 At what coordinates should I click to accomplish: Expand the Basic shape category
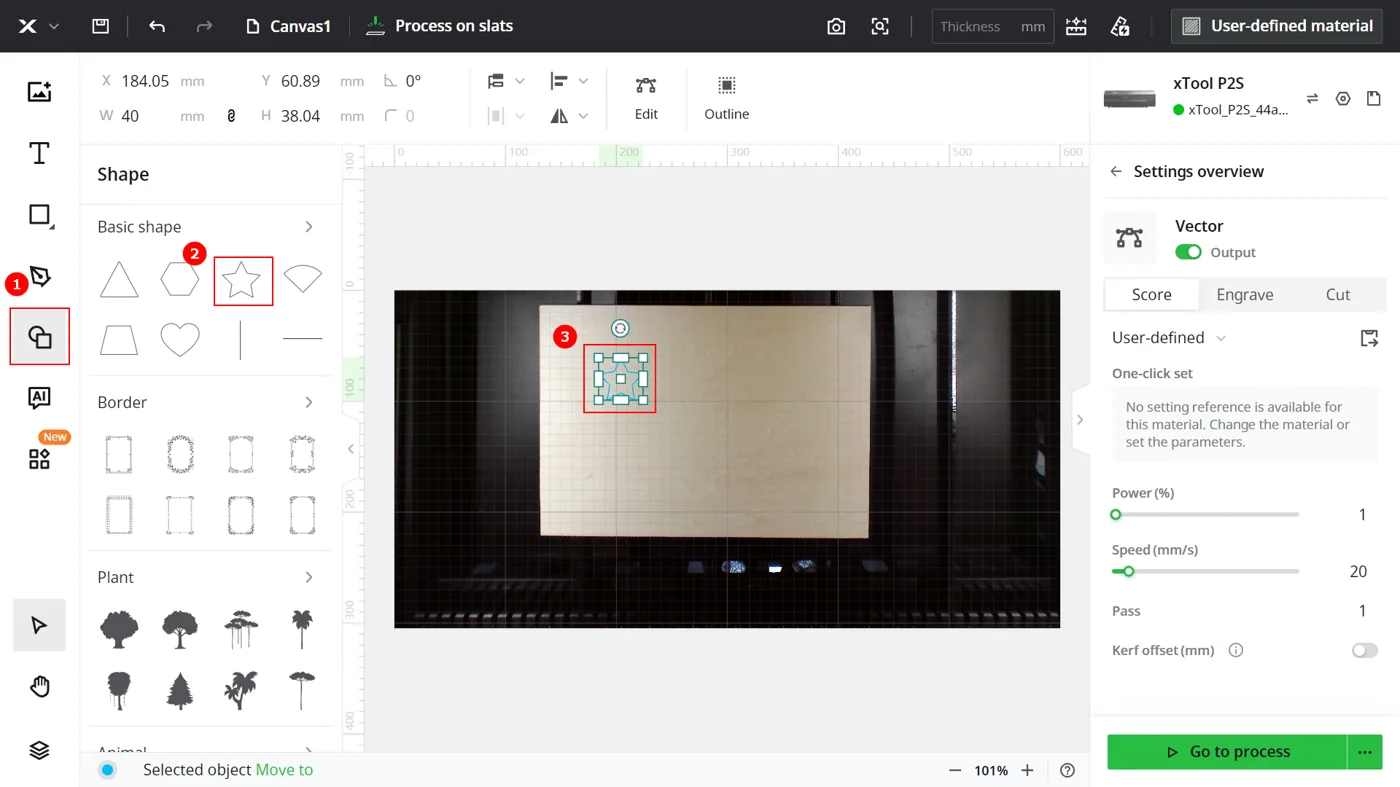(309, 227)
